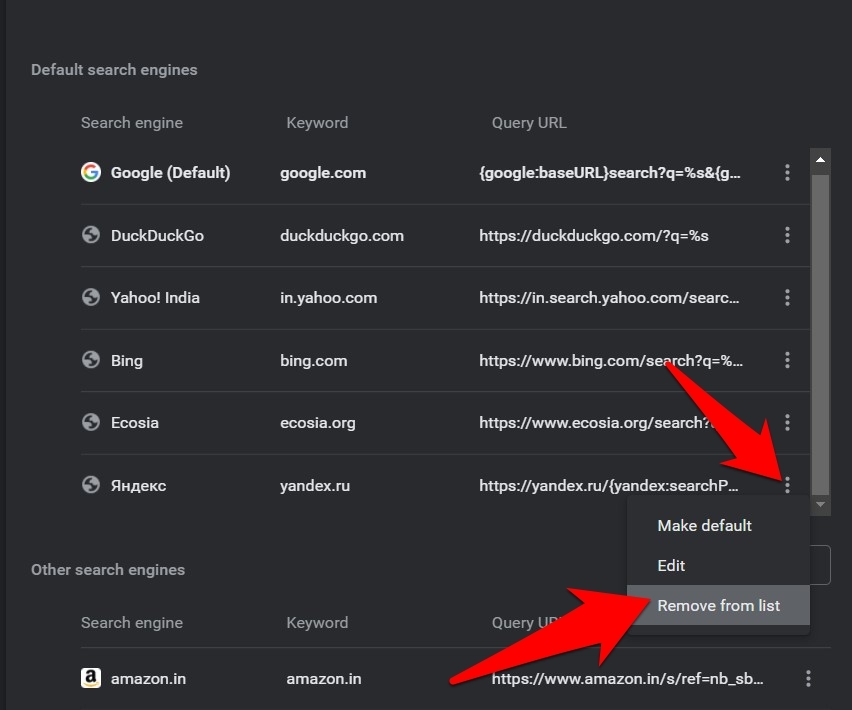Click the Bing engine name
This screenshot has height=710, width=852.
tap(127, 361)
